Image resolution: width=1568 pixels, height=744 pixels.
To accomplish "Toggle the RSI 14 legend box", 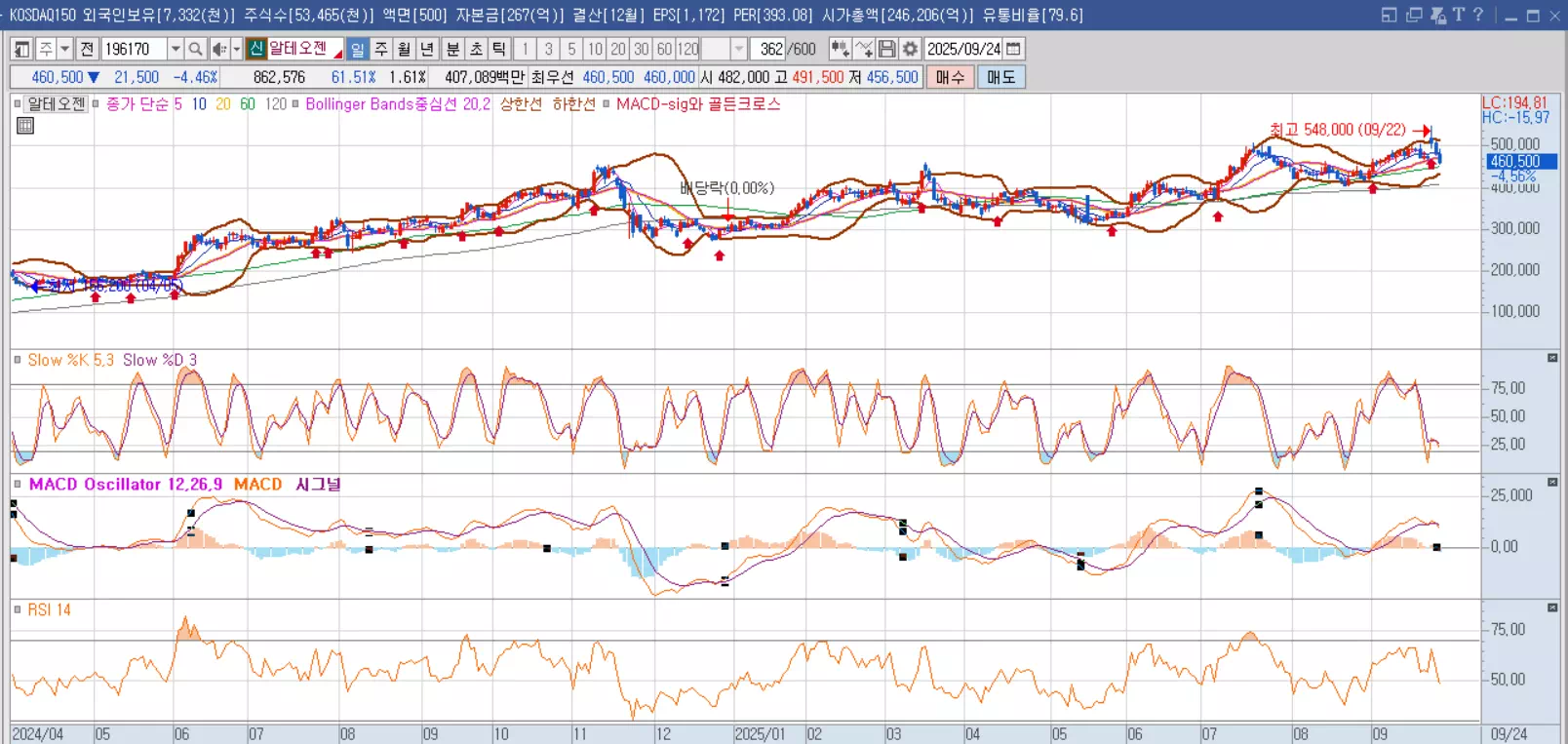I will [x=18, y=609].
